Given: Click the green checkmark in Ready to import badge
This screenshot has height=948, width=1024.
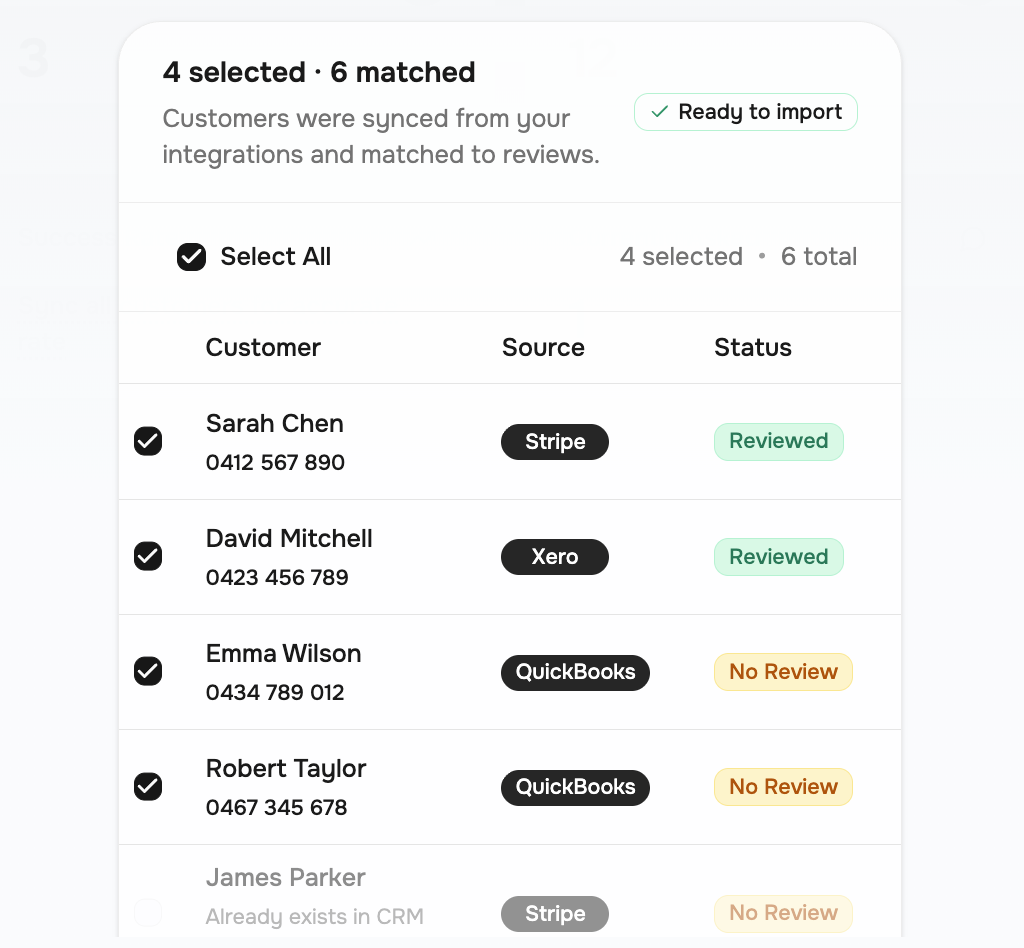Looking at the screenshot, I should 659,112.
